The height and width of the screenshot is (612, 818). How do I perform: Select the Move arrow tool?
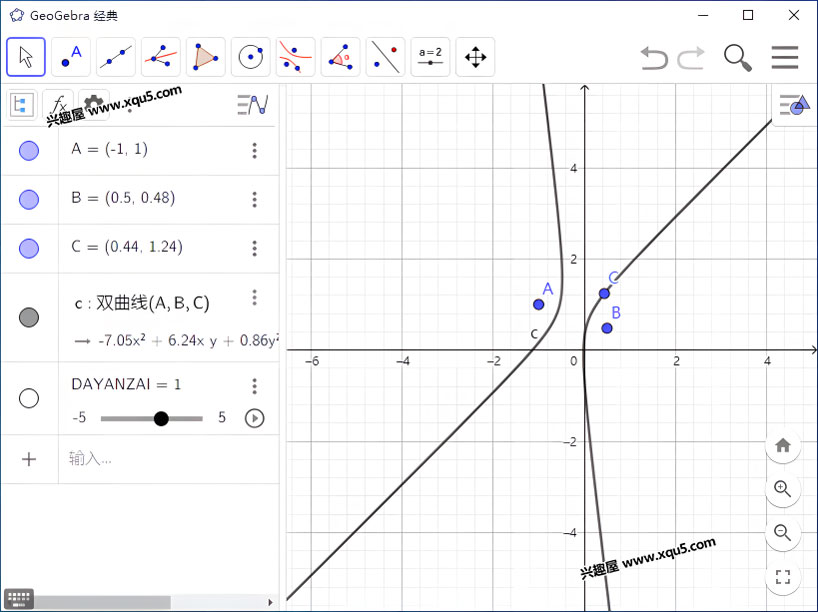click(26, 57)
